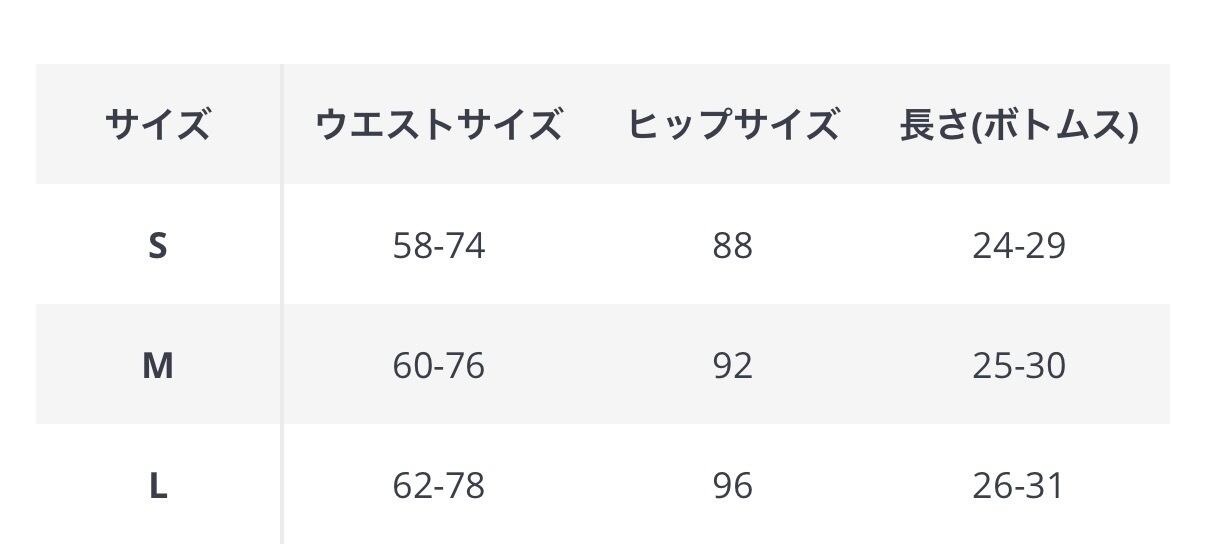
Task: Select hip size value 88
Action: 732,245
